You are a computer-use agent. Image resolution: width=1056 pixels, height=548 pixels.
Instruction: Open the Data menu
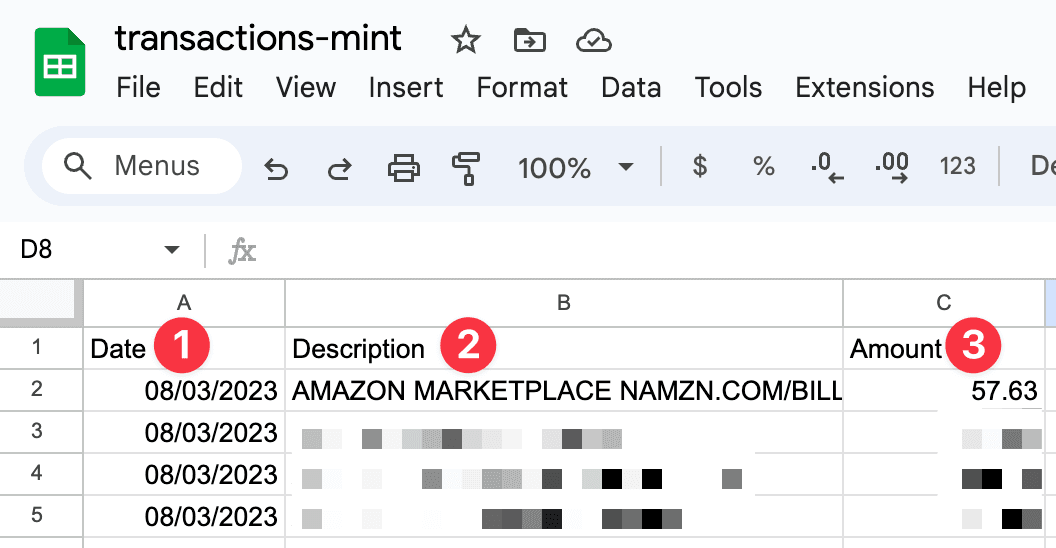pyautogui.click(x=631, y=87)
